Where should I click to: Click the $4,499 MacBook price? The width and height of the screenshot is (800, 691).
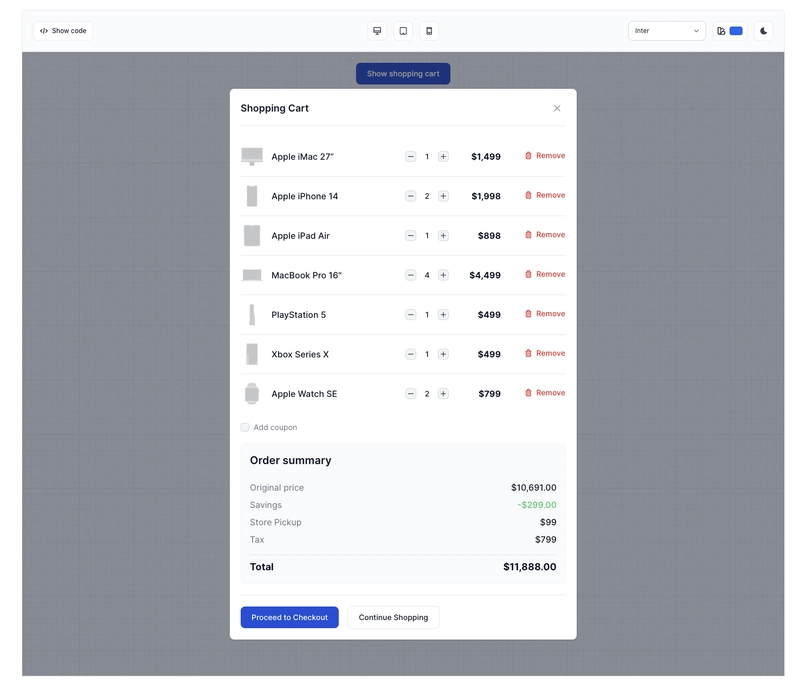pos(485,275)
